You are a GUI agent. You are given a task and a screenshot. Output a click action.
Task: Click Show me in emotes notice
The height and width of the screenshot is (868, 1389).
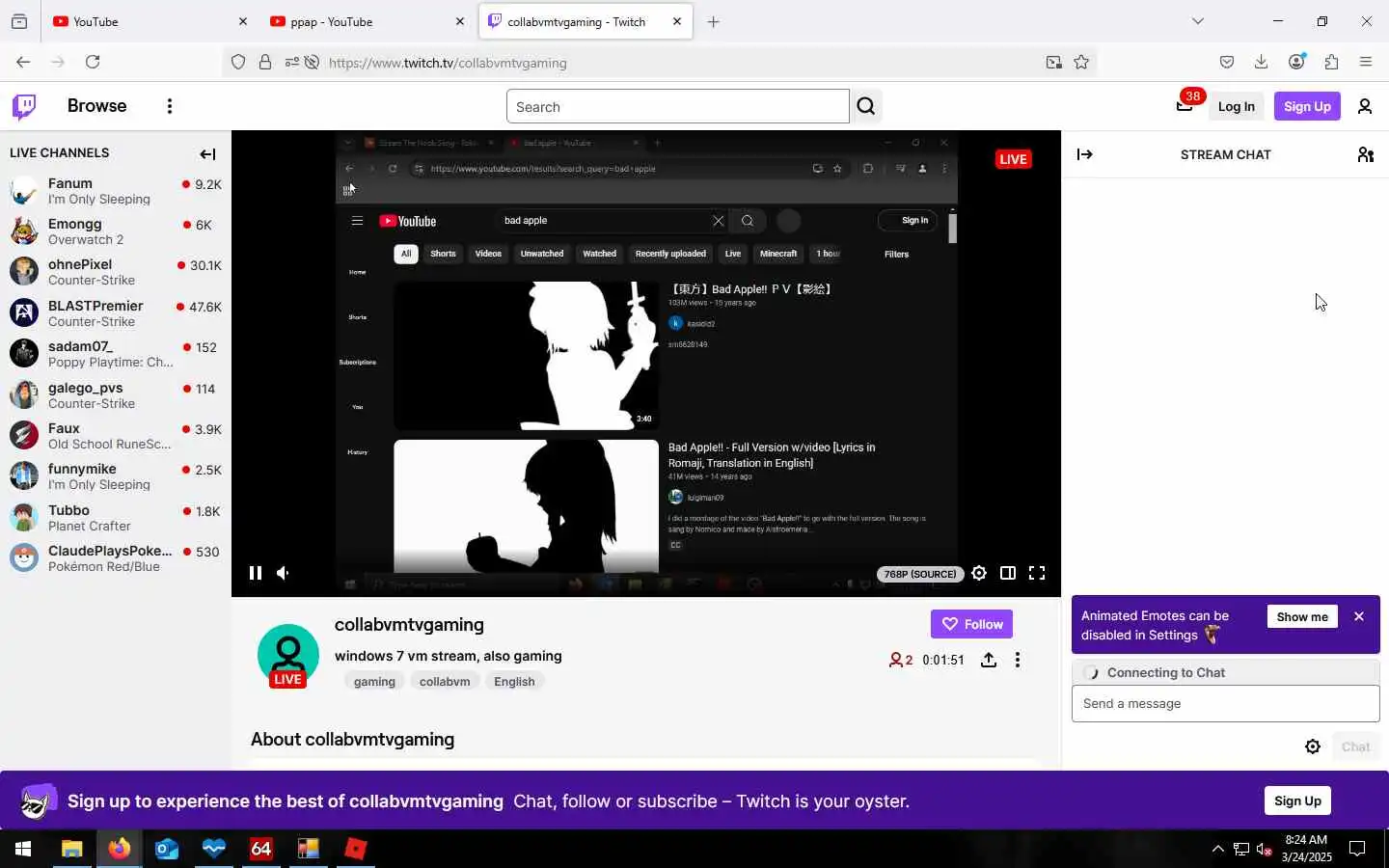[x=1302, y=616]
